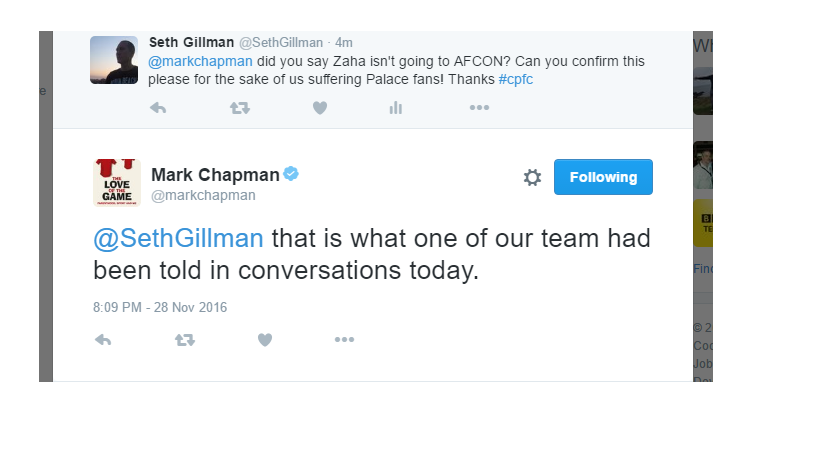View analytics for Seth Gillman's tweet

(396, 108)
